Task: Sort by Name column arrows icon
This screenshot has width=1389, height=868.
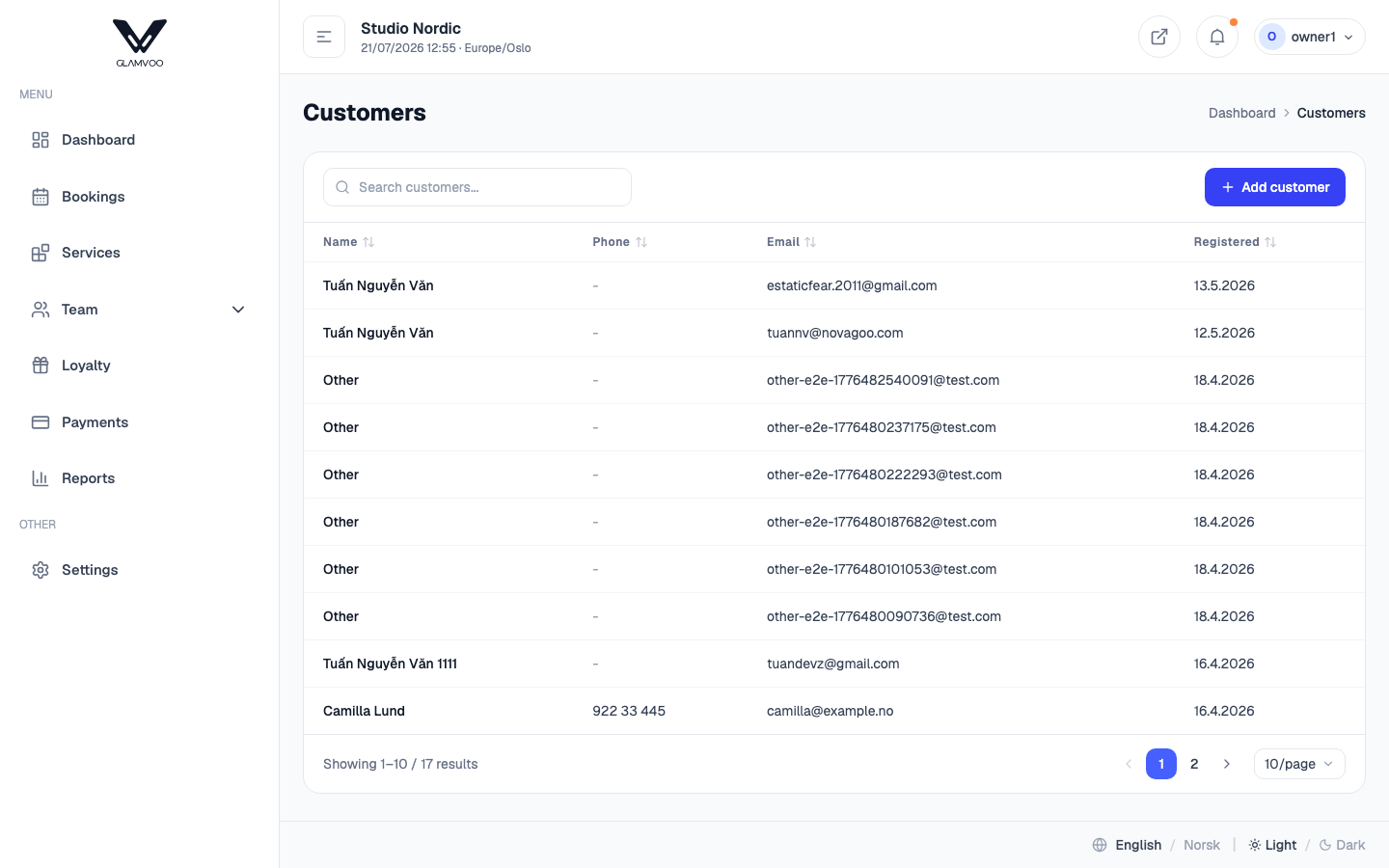Action: click(x=368, y=242)
